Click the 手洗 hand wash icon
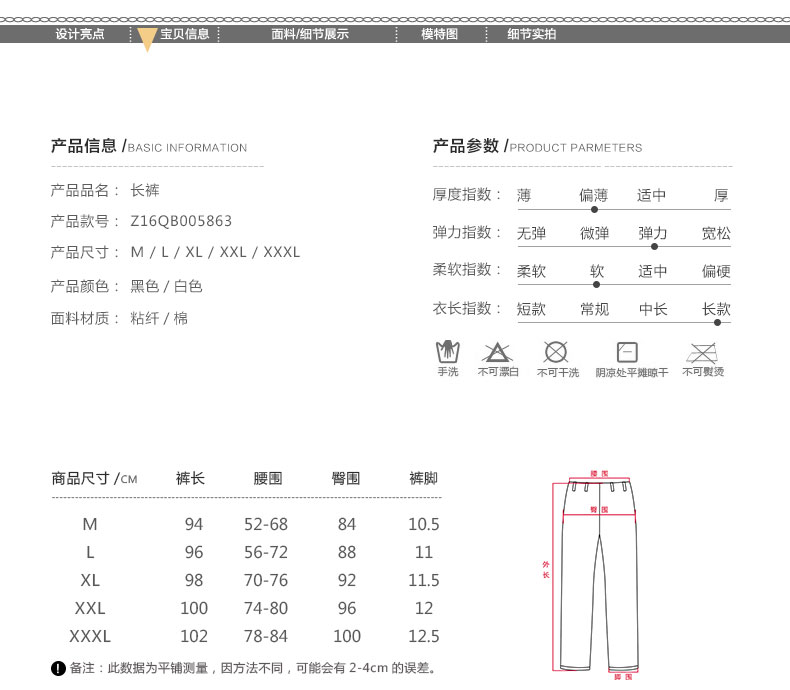790x690 pixels. pyautogui.click(x=447, y=352)
